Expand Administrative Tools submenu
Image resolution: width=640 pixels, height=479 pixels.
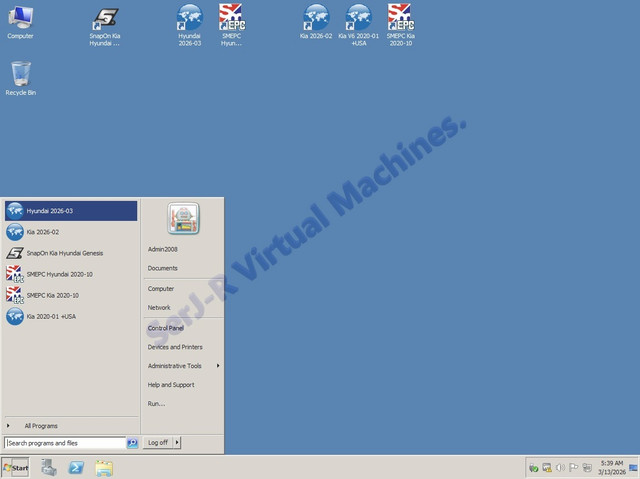point(183,366)
